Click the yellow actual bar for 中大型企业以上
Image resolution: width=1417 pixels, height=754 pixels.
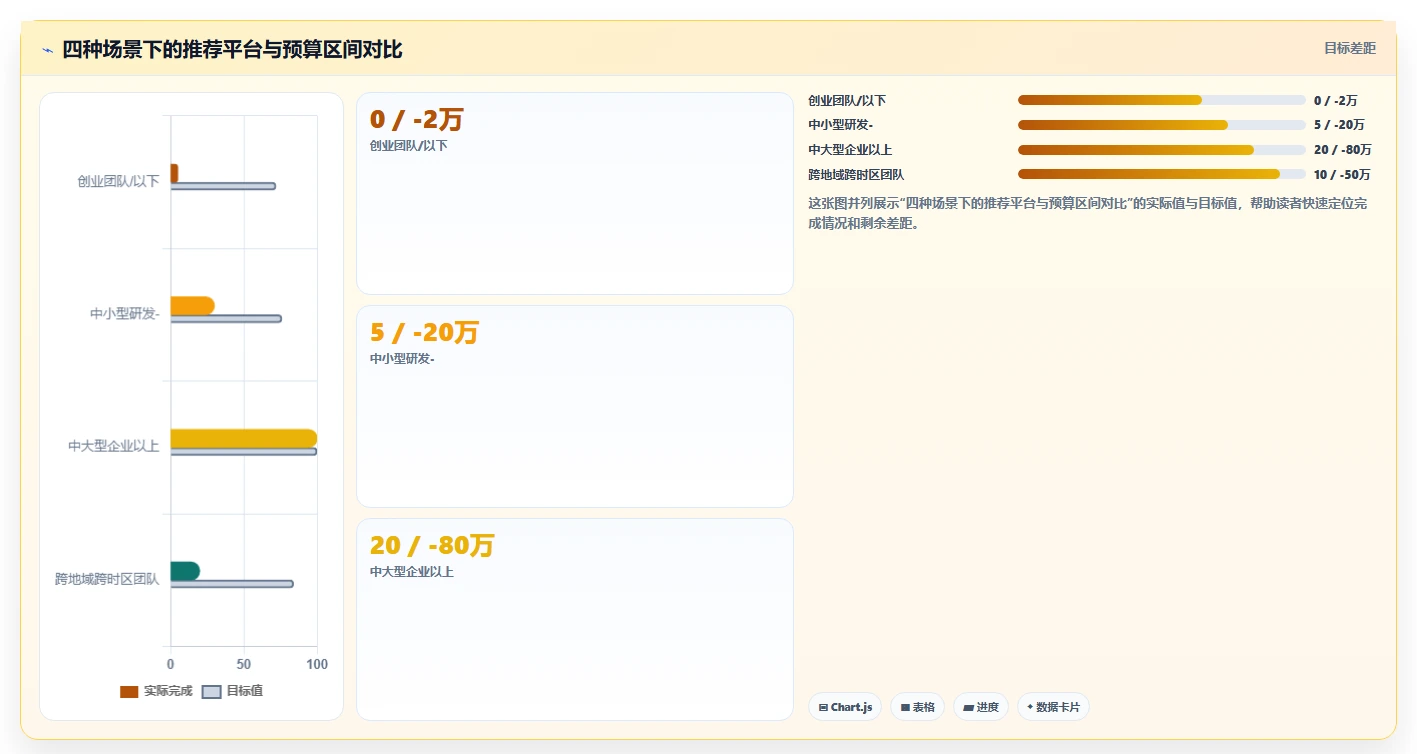[x=244, y=438]
